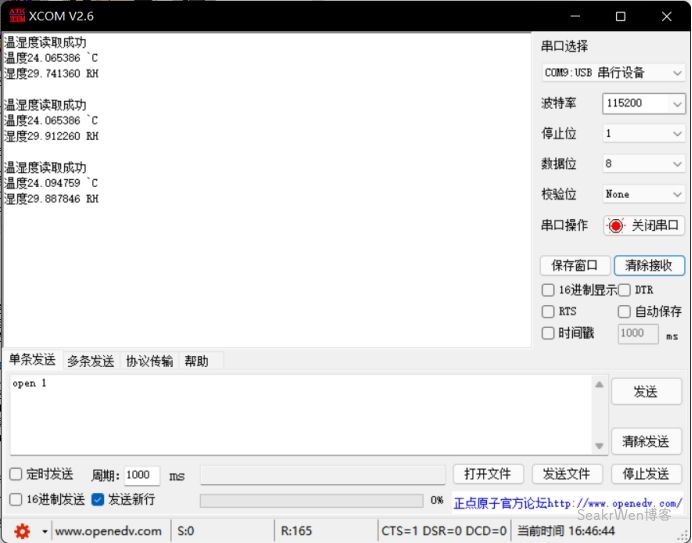This screenshot has height=543, width=692.
Task: Open the 协议传输 tab
Action: click(149, 361)
